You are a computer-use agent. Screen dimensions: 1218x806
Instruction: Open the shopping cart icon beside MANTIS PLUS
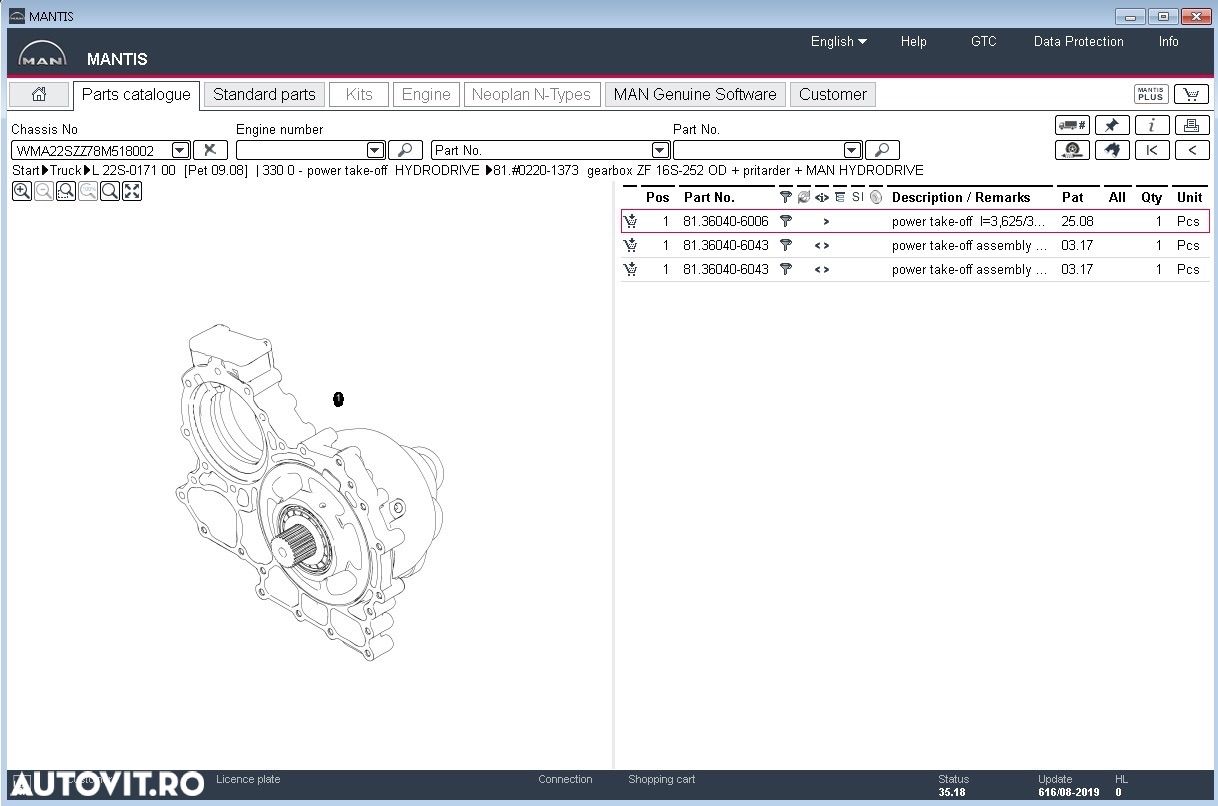pos(1191,95)
